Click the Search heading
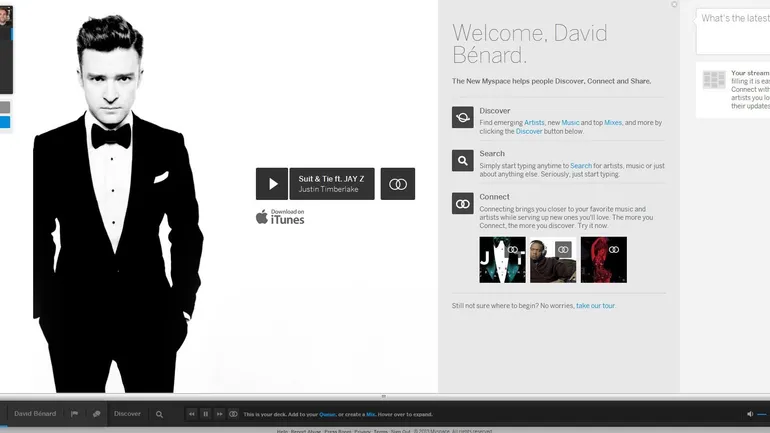Screen dimensions: 770x433 pyautogui.click(x=492, y=154)
